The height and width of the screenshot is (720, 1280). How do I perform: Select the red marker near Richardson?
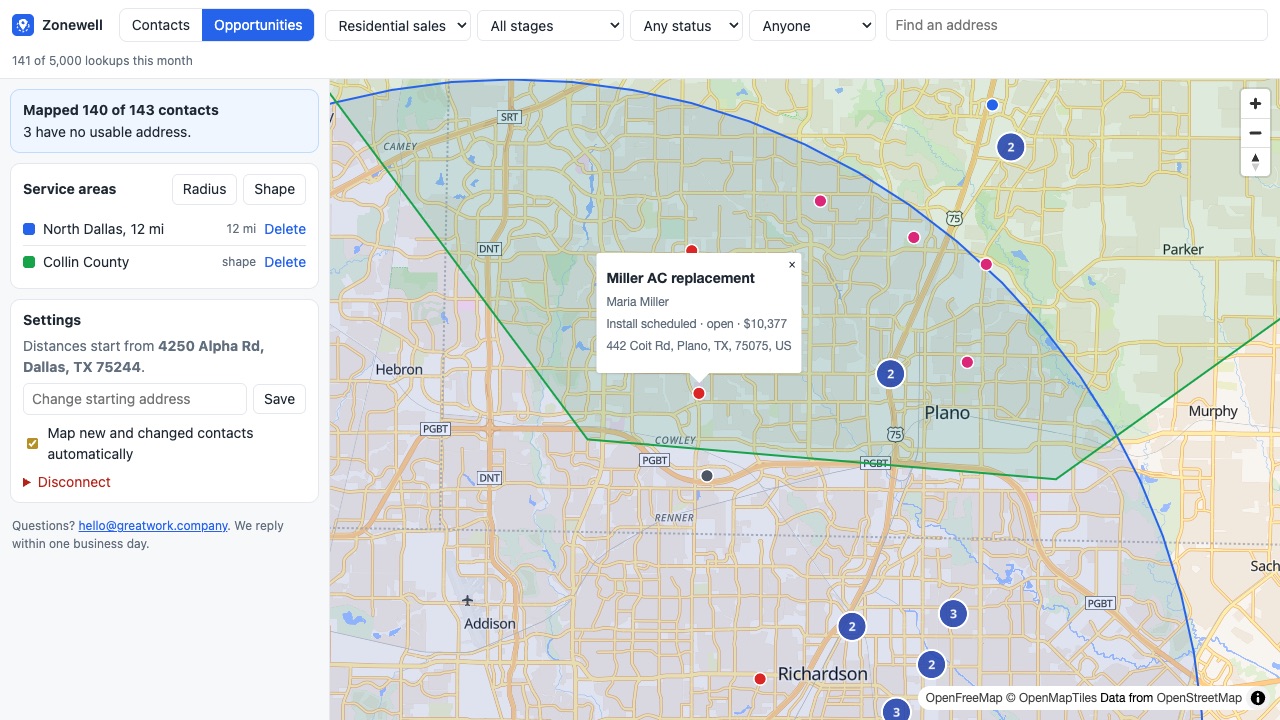[x=760, y=679]
